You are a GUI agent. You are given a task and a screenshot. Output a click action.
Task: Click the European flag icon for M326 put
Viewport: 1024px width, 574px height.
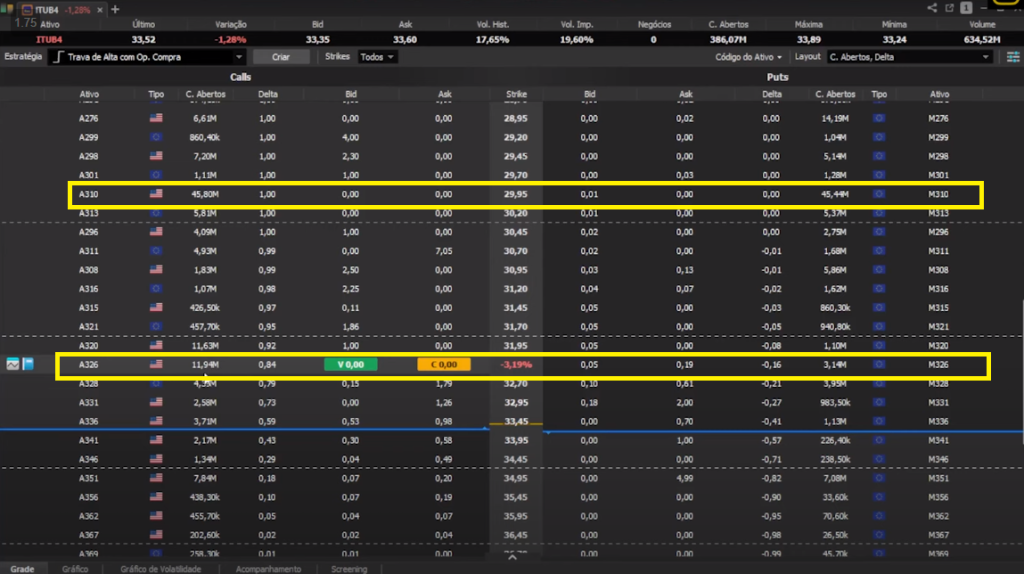[x=879, y=365]
